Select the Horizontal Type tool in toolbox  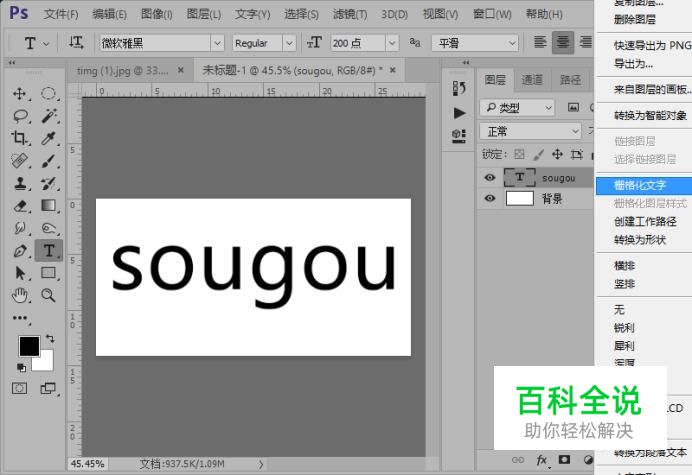pos(49,251)
